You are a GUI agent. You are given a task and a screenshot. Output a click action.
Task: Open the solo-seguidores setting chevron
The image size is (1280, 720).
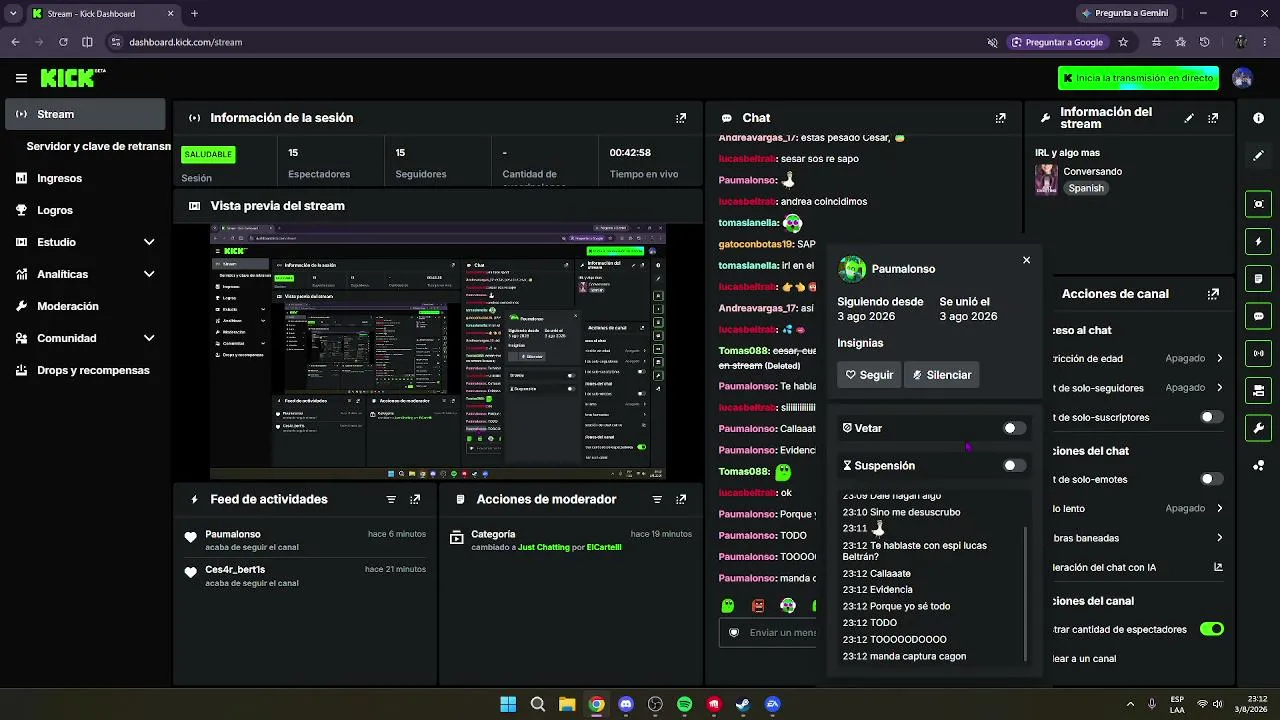click(x=1220, y=387)
